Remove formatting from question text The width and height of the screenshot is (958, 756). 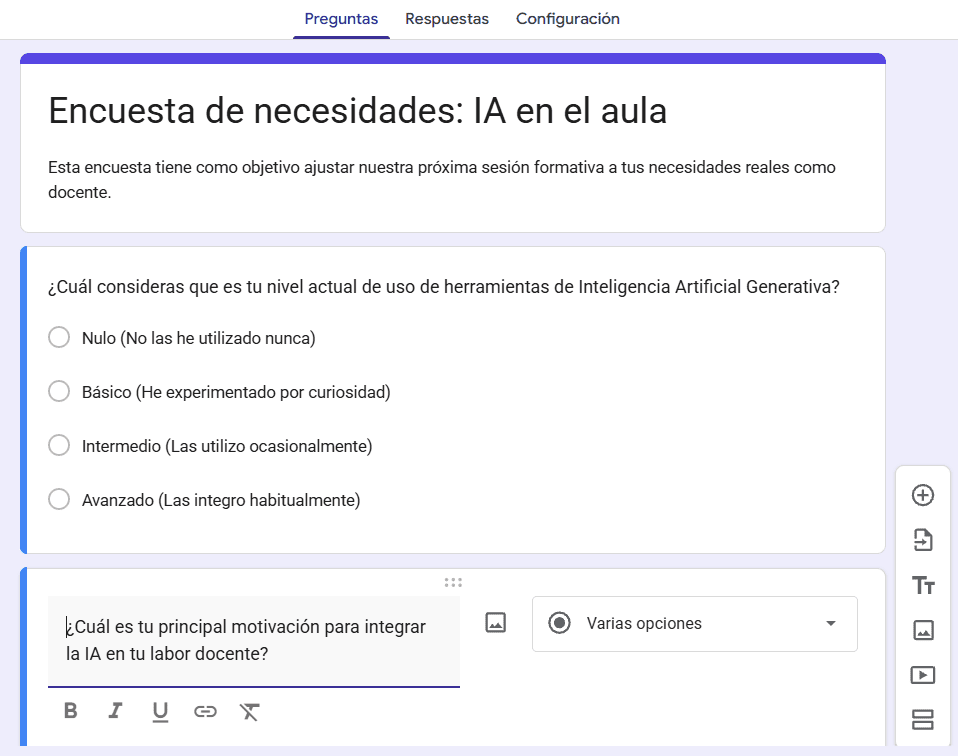click(x=249, y=711)
